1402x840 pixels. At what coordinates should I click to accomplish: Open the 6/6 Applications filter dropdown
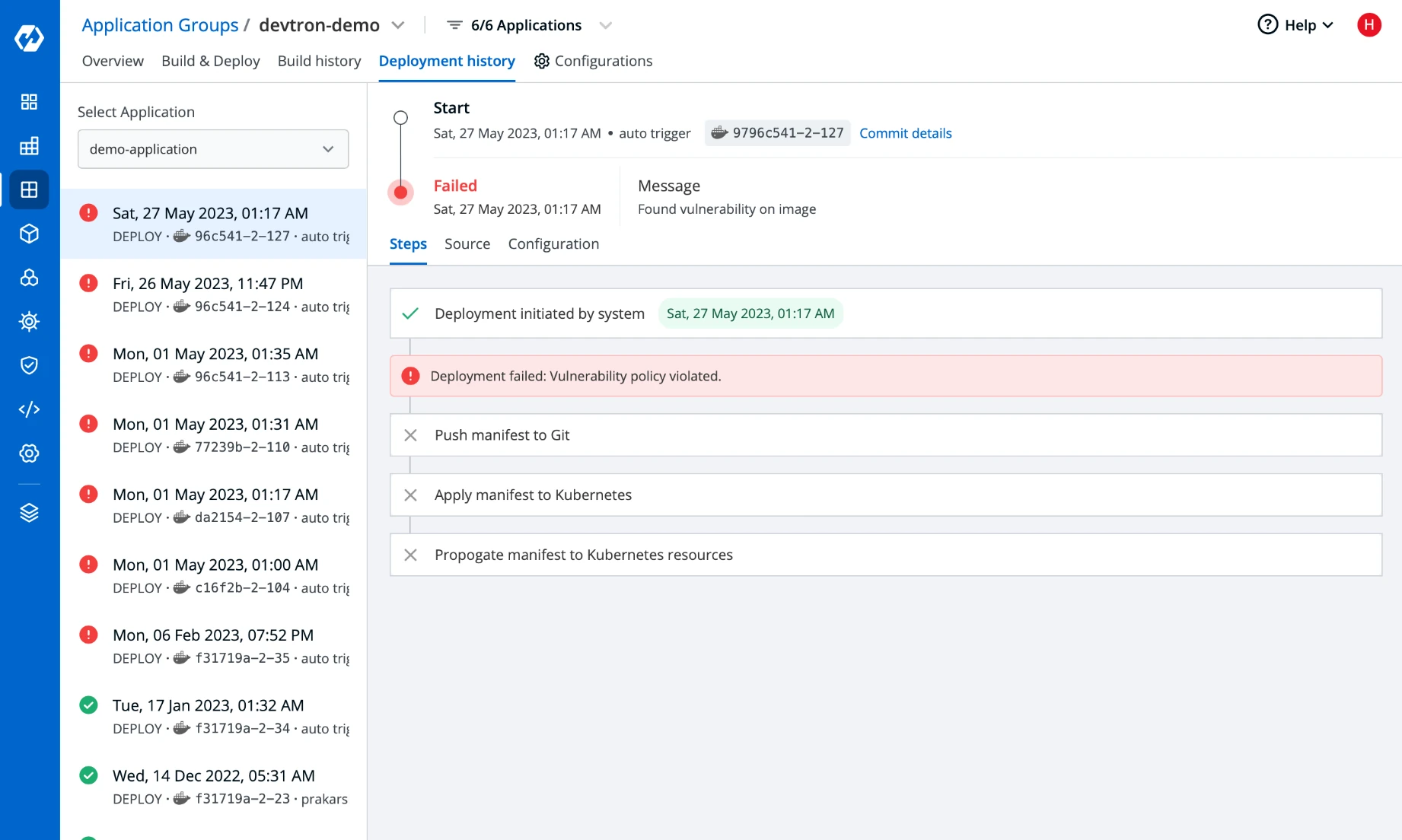605,25
